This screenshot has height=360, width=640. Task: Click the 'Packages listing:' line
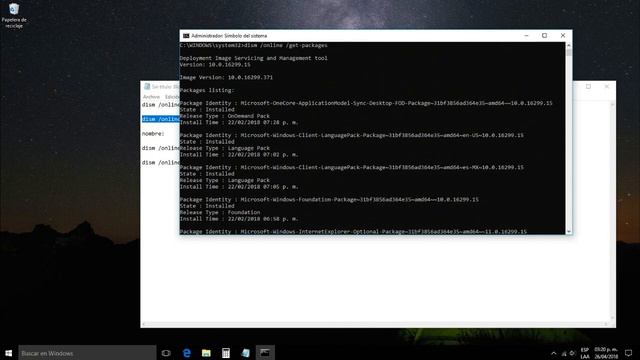coord(207,90)
